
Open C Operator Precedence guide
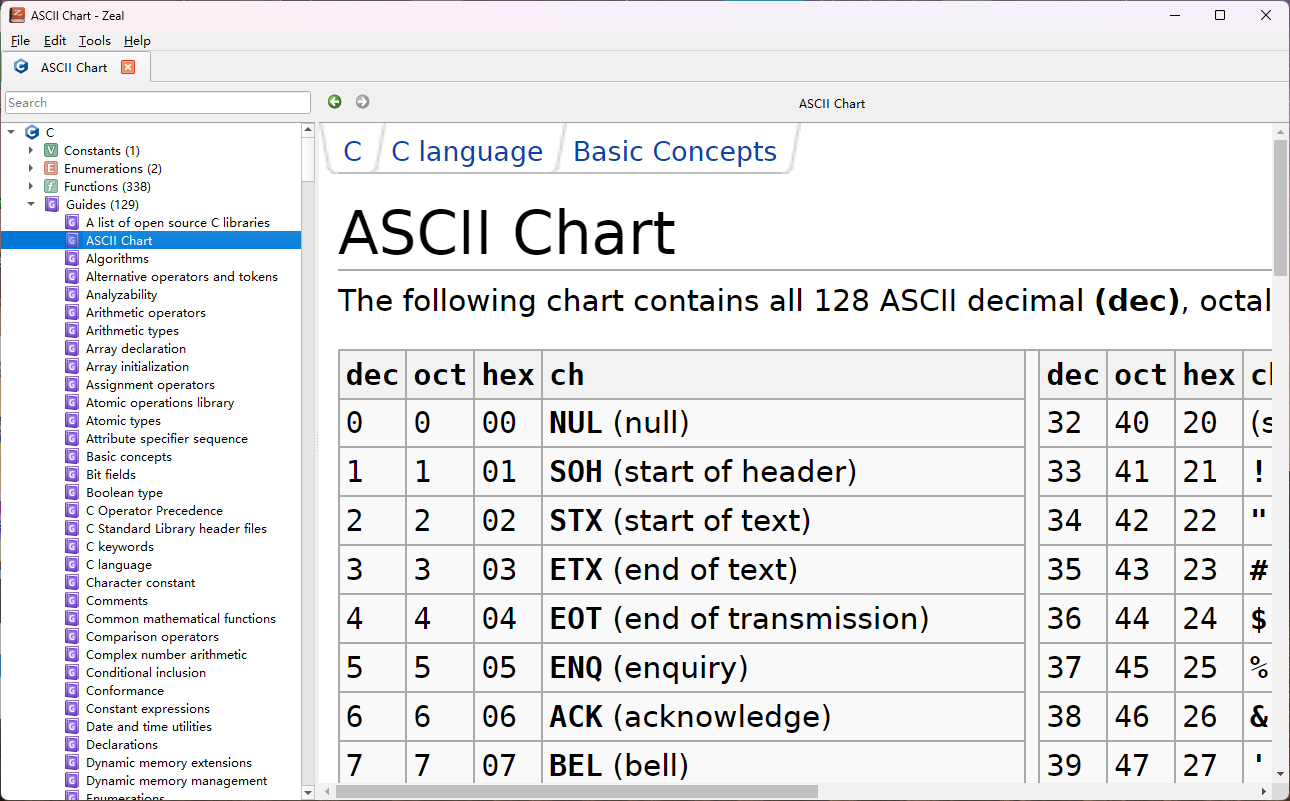(154, 510)
